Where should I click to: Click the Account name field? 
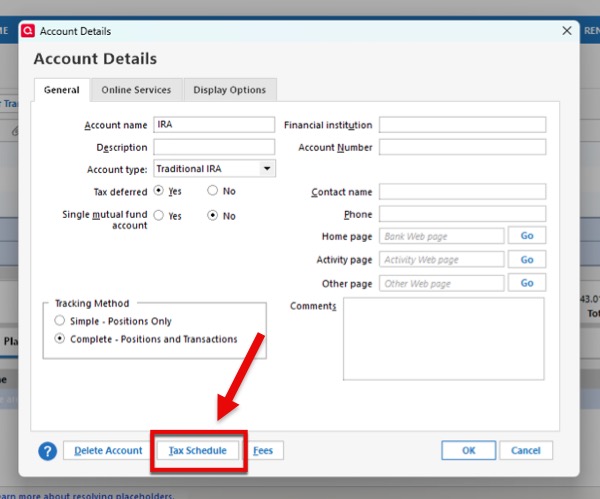tap(214, 125)
